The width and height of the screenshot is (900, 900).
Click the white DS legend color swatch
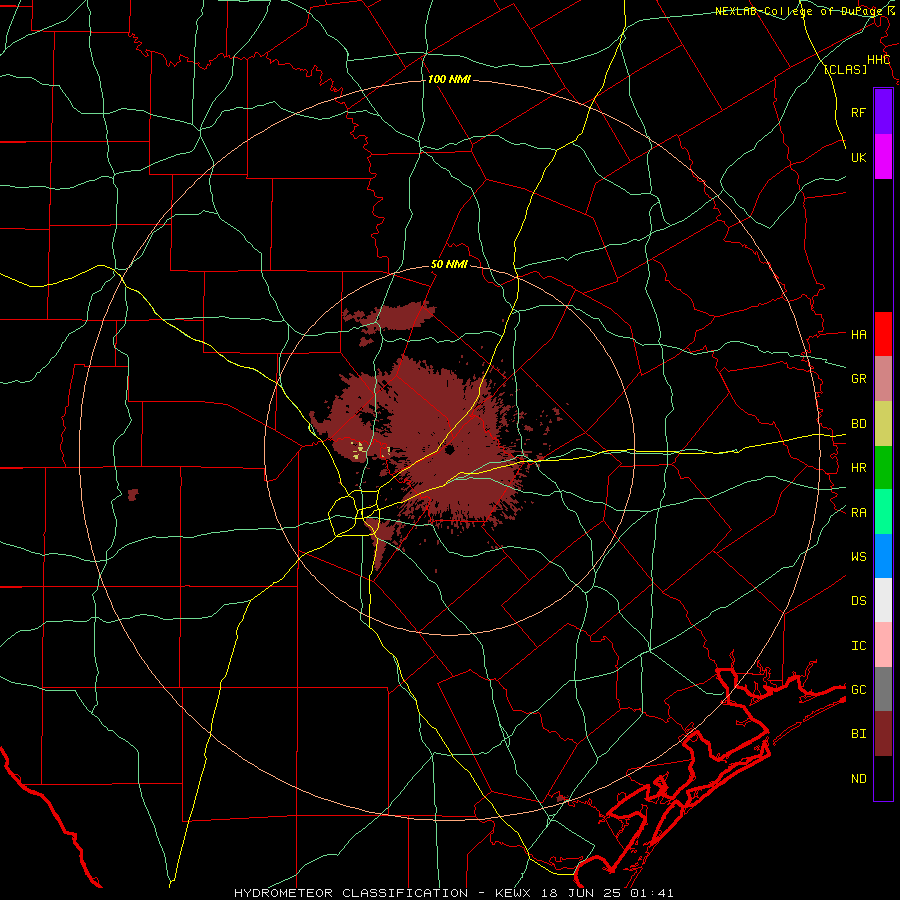(x=883, y=600)
